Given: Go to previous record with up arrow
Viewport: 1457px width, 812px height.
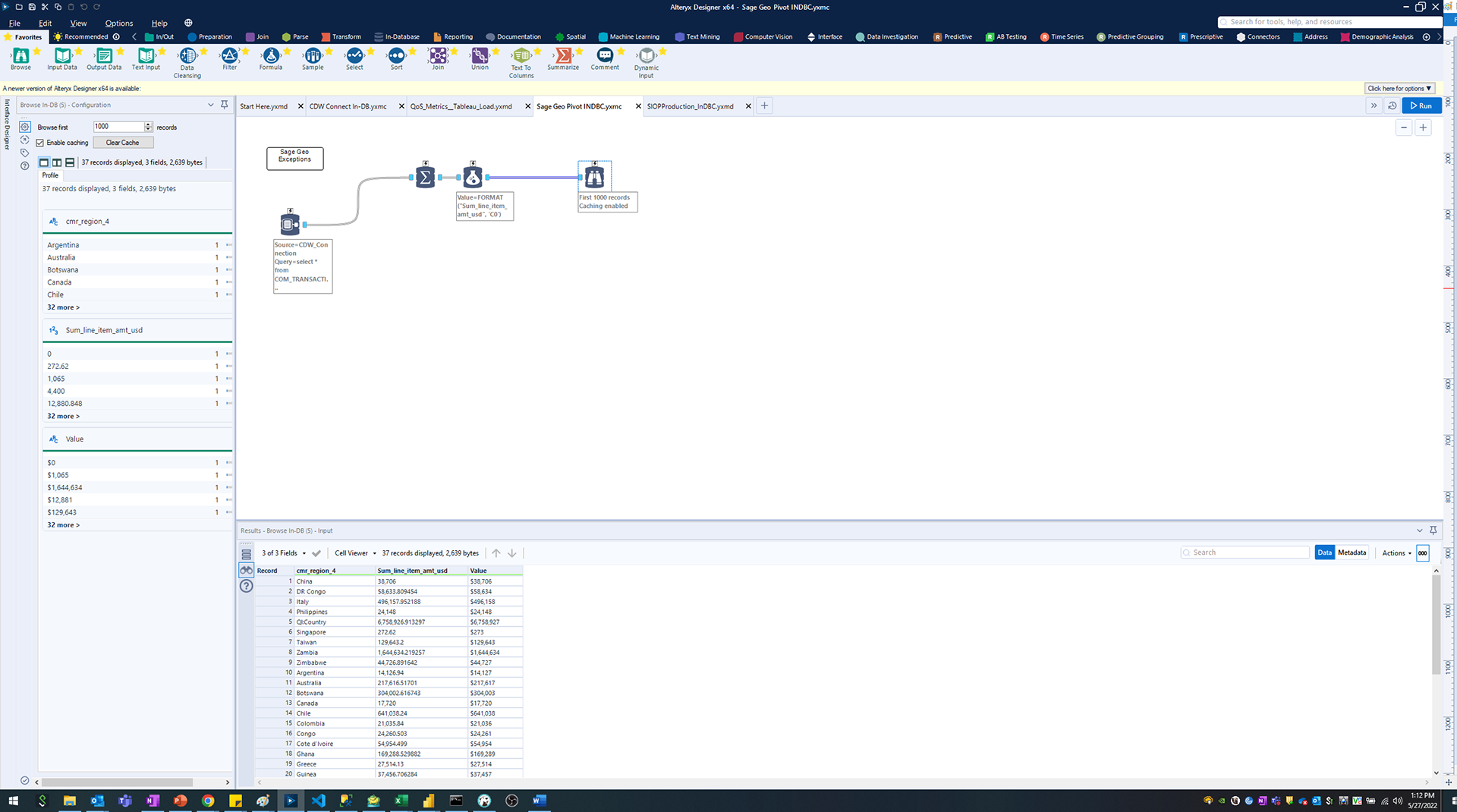Looking at the screenshot, I should pos(496,553).
